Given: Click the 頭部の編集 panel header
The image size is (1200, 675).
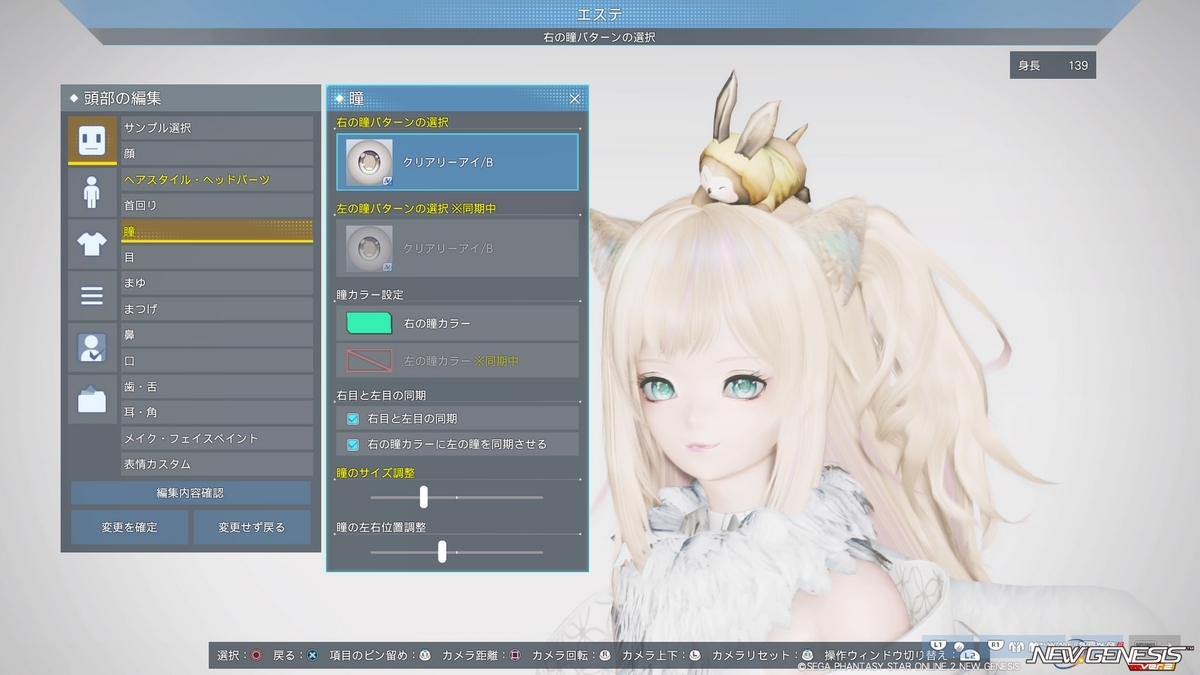Looking at the screenshot, I should pos(190,98).
